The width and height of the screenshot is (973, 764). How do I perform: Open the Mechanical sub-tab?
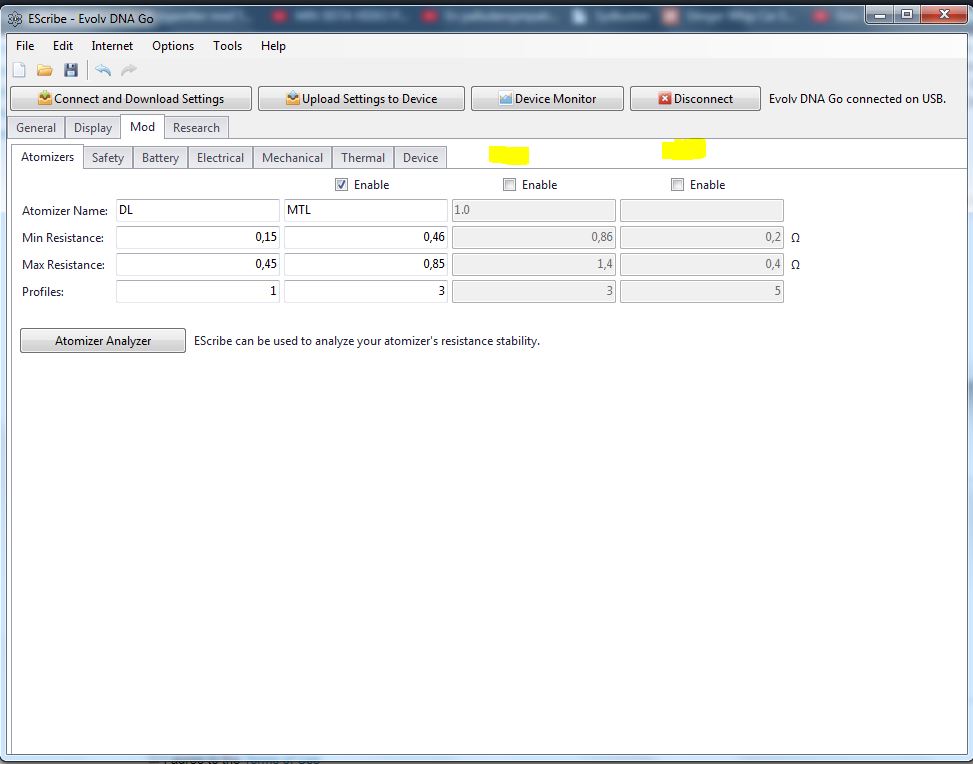tap(292, 158)
